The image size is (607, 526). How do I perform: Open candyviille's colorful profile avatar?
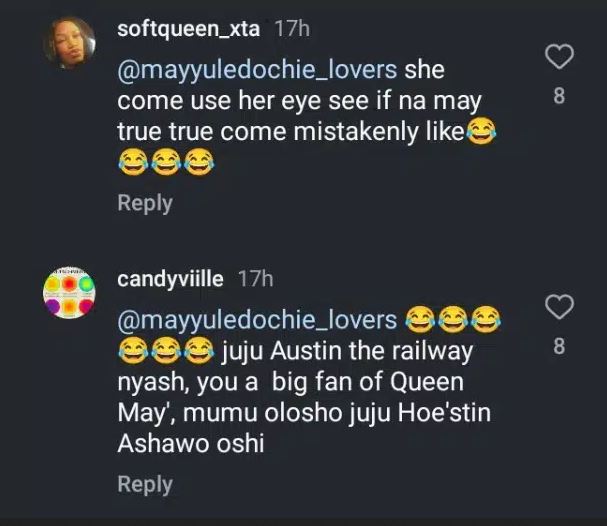[70, 291]
